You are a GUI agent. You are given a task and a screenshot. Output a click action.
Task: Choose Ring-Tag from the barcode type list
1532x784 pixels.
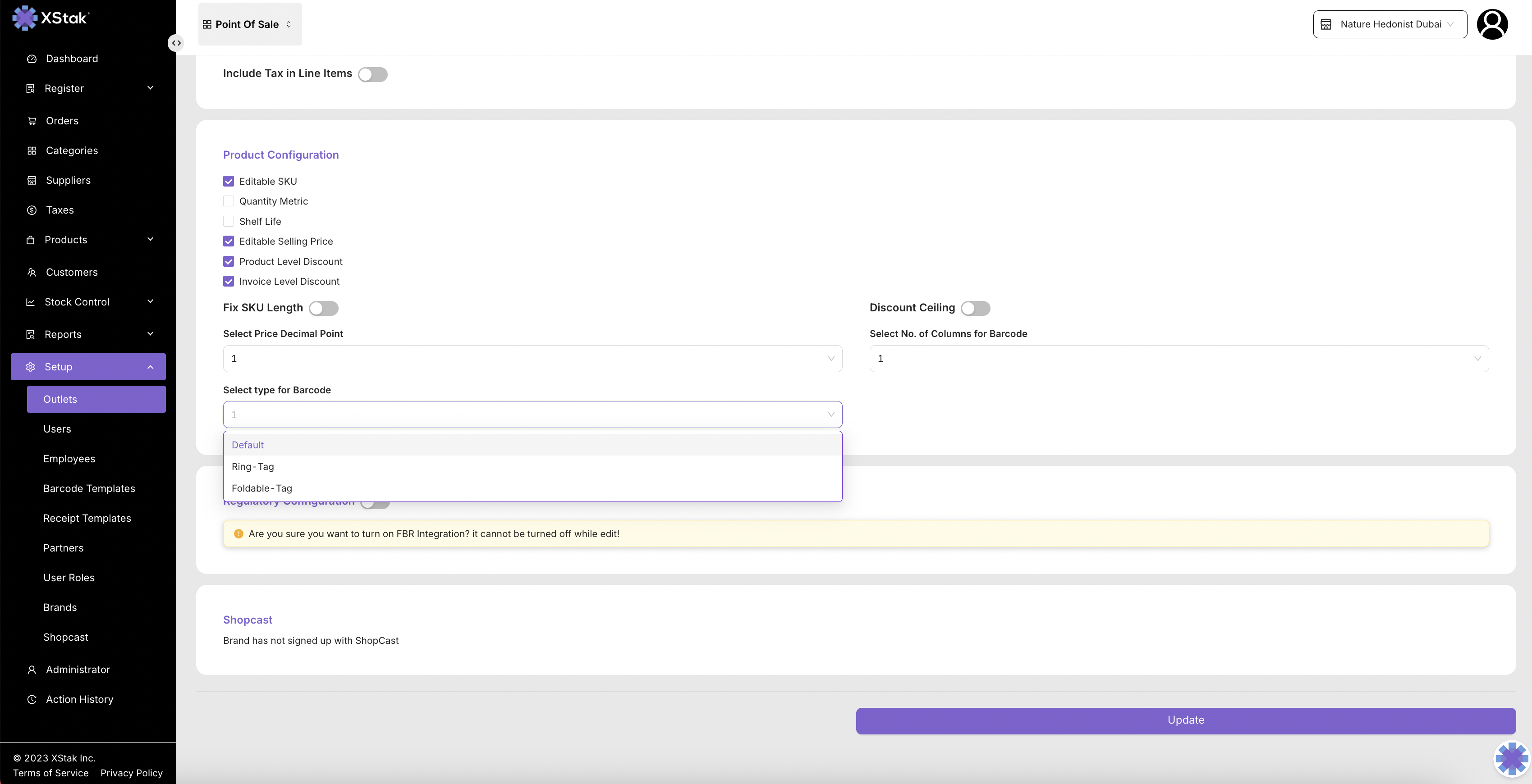coord(253,467)
